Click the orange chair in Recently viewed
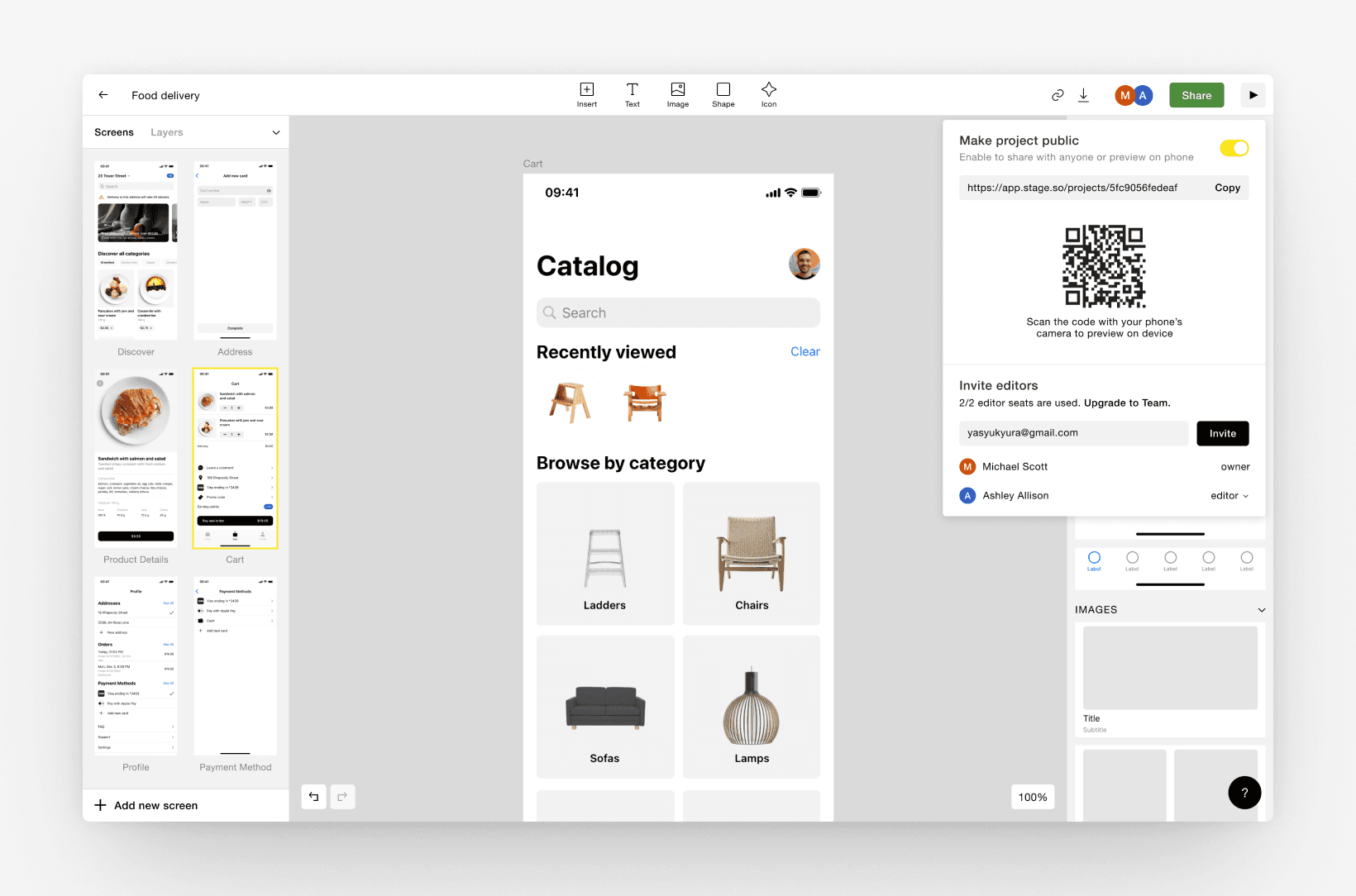Image resolution: width=1356 pixels, height=896 pixels. tap(645, 403)
